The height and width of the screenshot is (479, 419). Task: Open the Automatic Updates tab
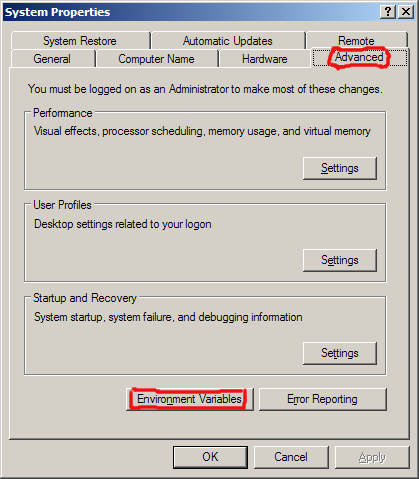[x=228, y=41]
